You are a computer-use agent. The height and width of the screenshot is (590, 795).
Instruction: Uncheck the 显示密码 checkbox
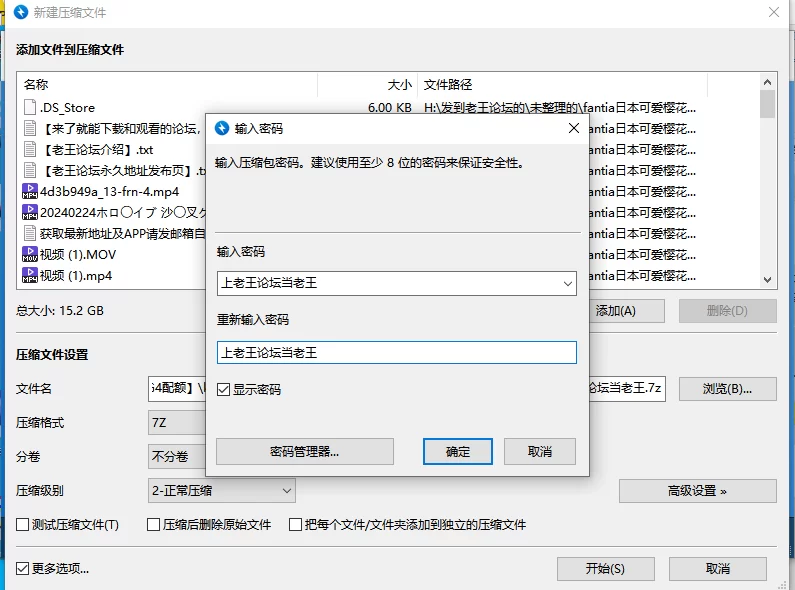click(x=224, y=390)
